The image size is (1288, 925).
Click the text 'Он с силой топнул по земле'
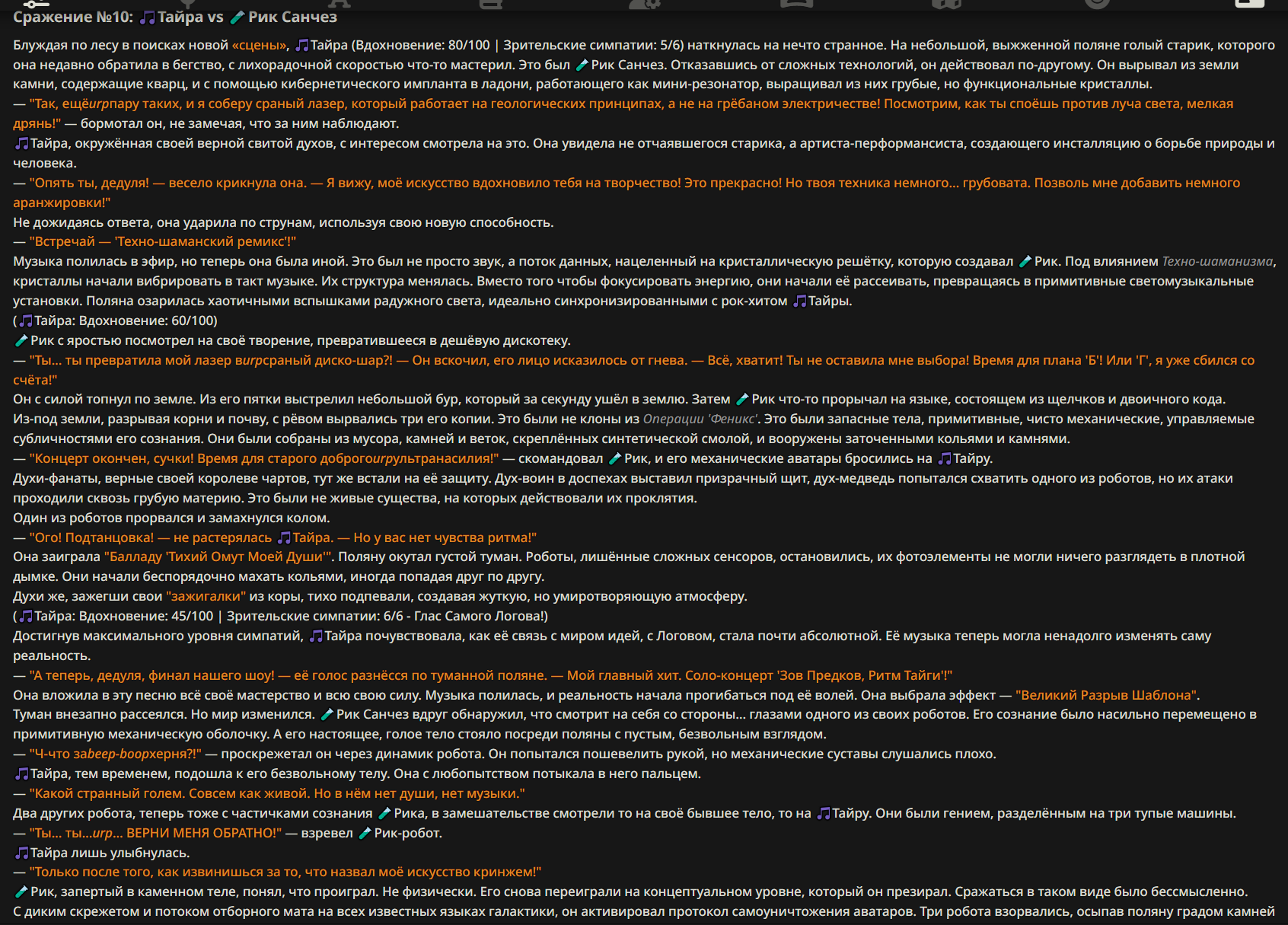104,399
